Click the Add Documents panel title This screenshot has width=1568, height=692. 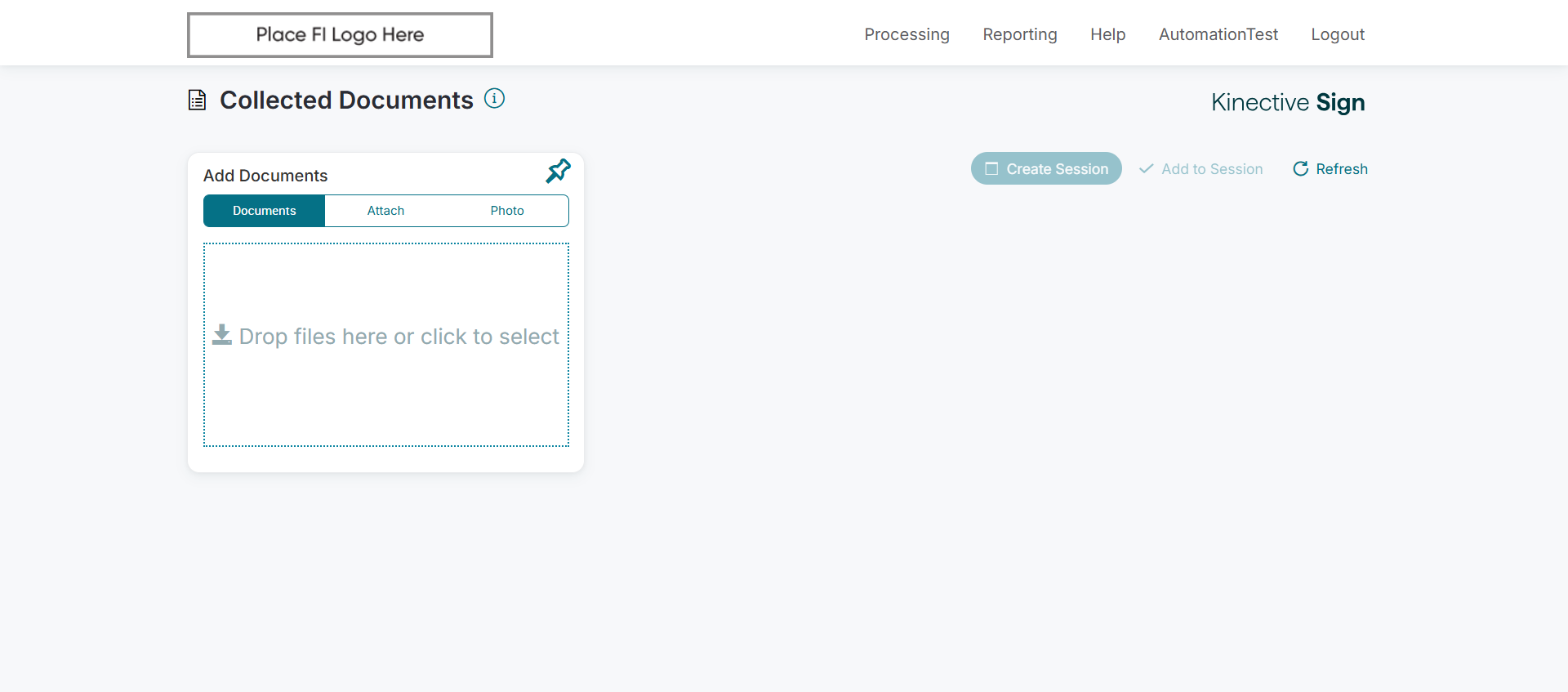(265, 176)
